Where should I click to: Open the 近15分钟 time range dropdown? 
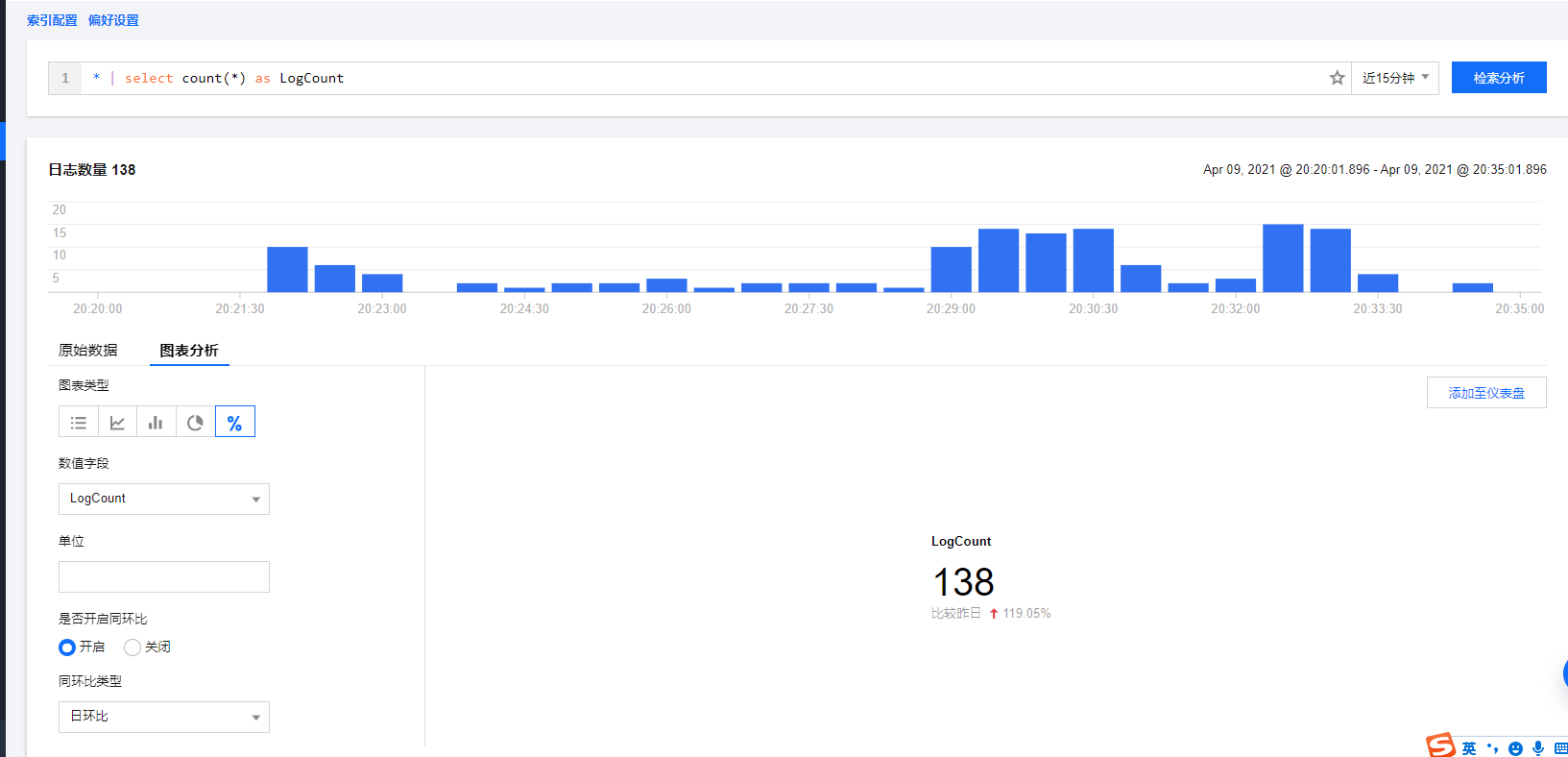pos(1395,78)
